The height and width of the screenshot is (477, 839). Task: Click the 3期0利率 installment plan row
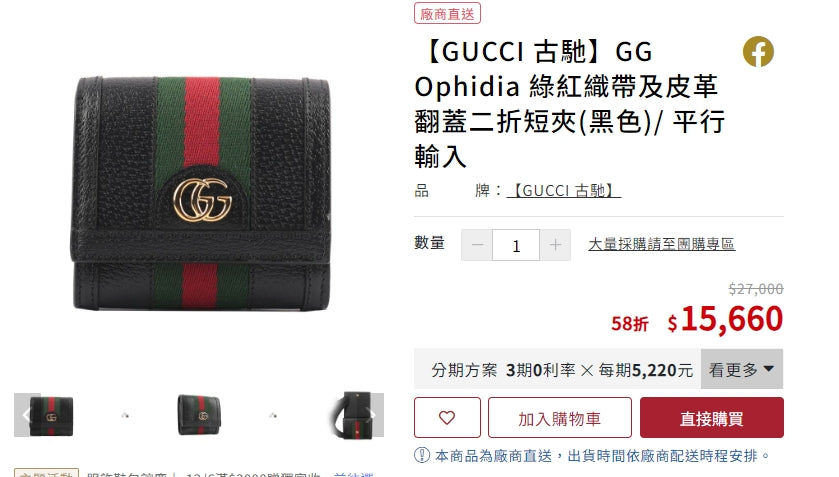(558, 369)
